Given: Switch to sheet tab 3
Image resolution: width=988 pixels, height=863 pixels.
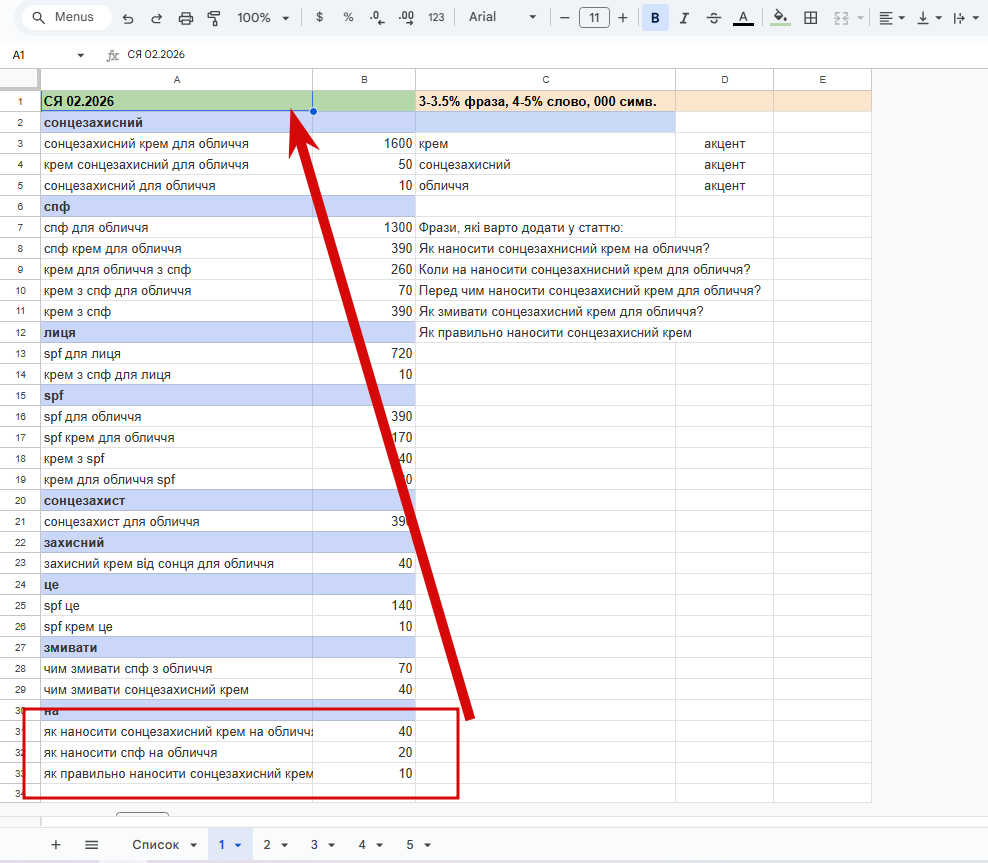Looking at the screenshot, I should pyautogui.click(x=314, y=845).
